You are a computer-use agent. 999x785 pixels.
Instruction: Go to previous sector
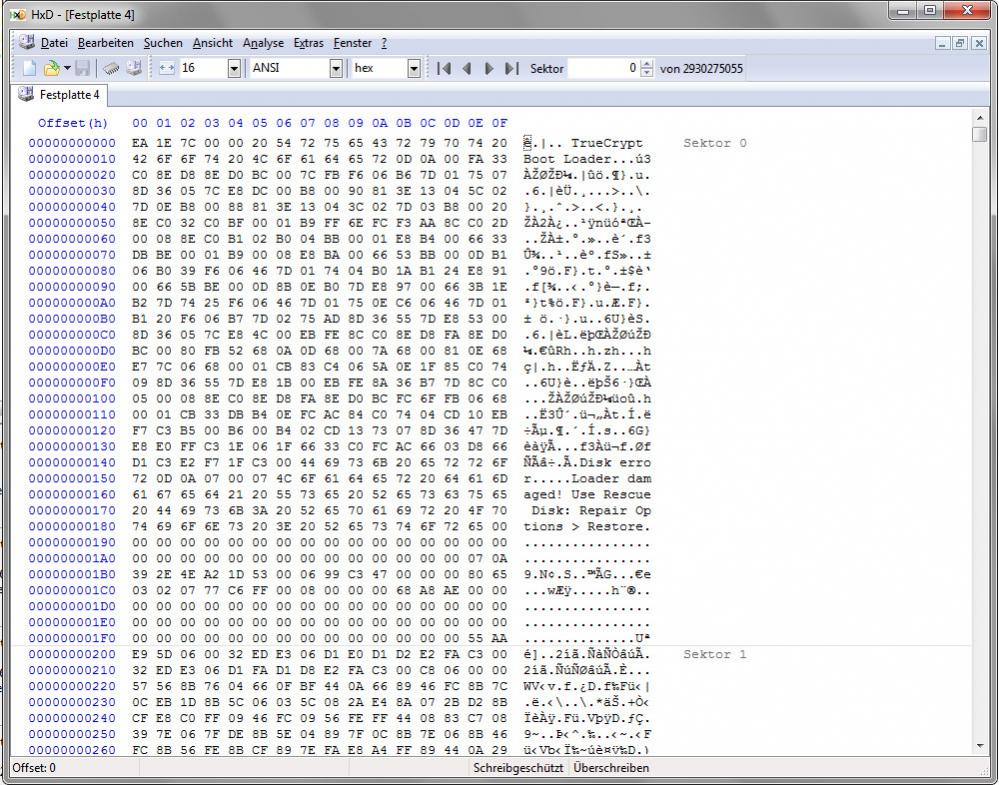coord(466,68)
